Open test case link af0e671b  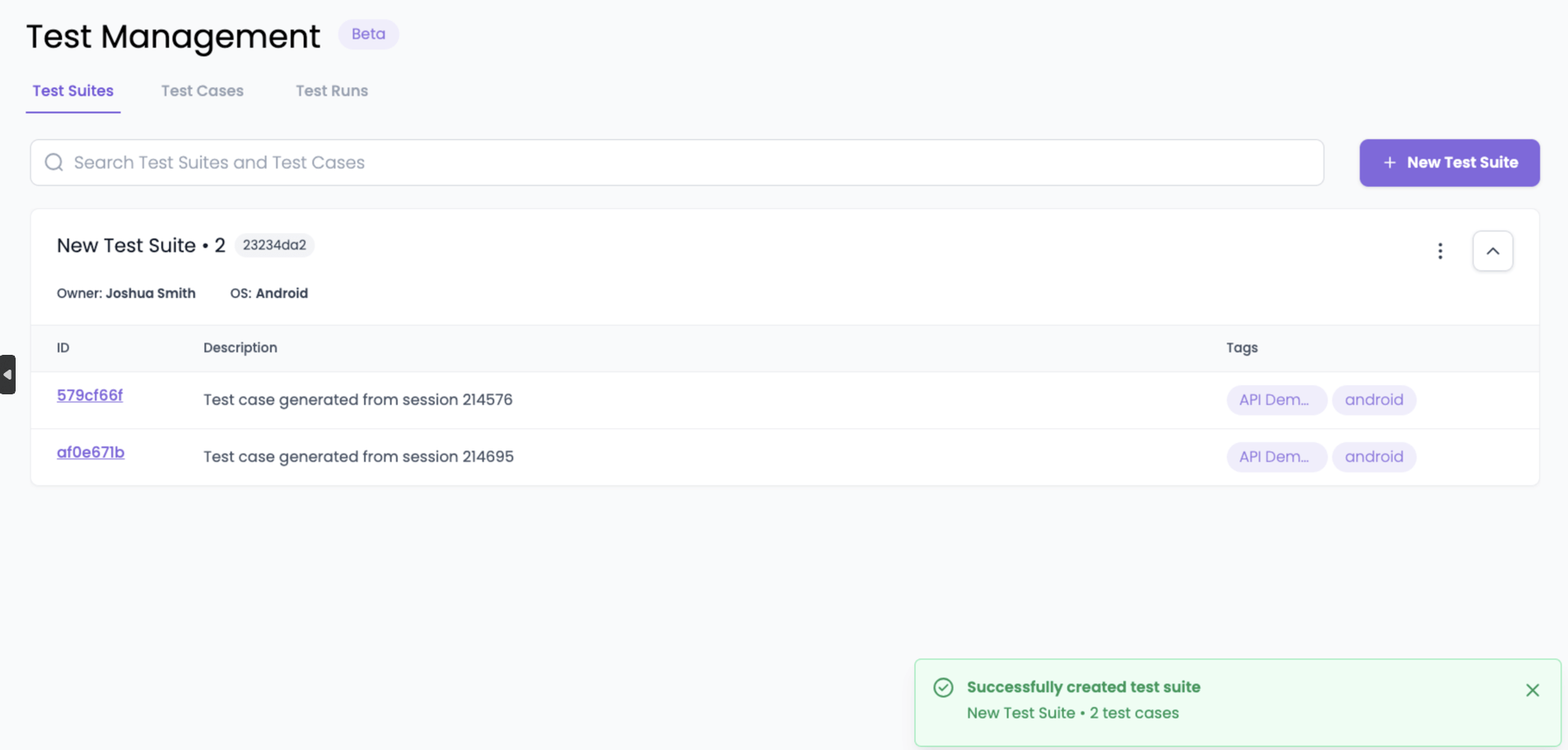coord(91,452)
